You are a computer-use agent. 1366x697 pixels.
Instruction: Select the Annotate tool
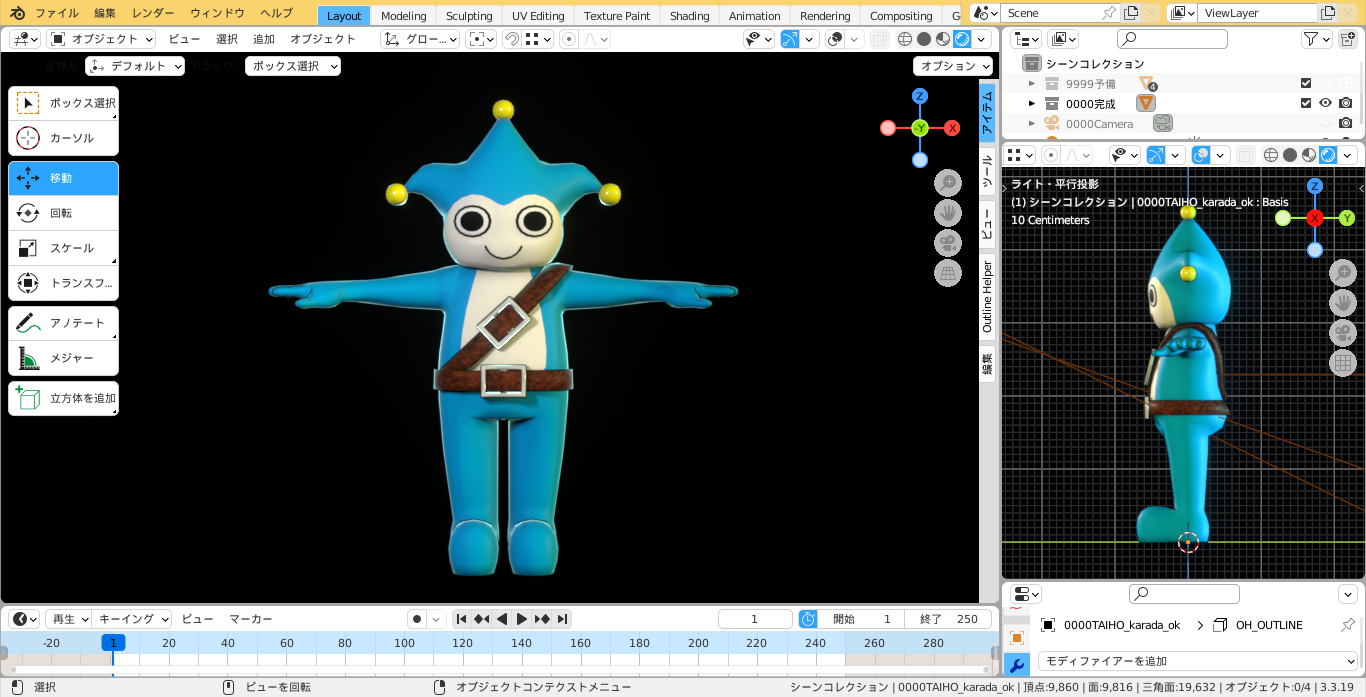tap(63, 323)
